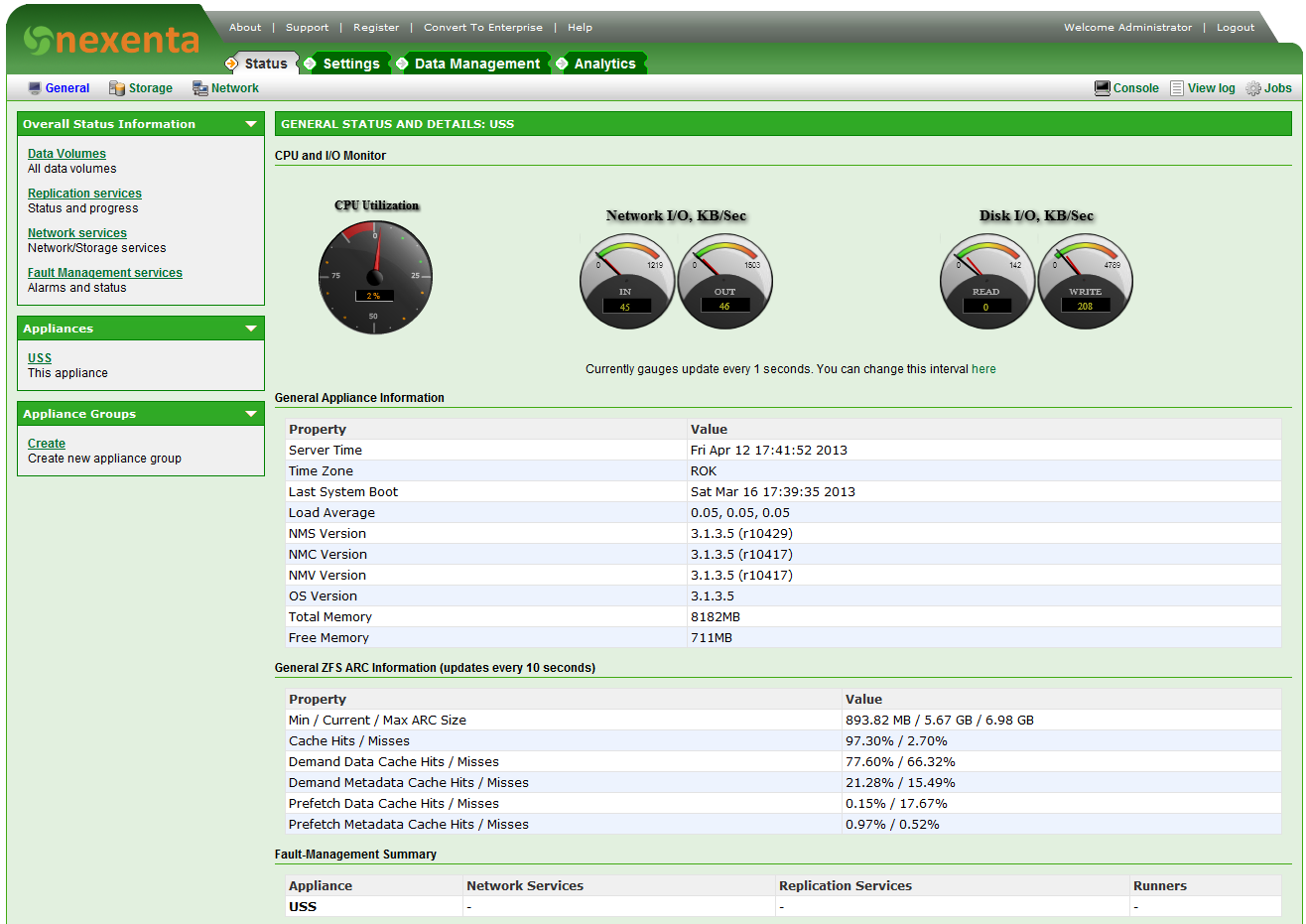This screenshot has width=1306, height=924.
Task: Click Cache Hits / Misses value
Action: pyautogui.click(x=896, y=741)
